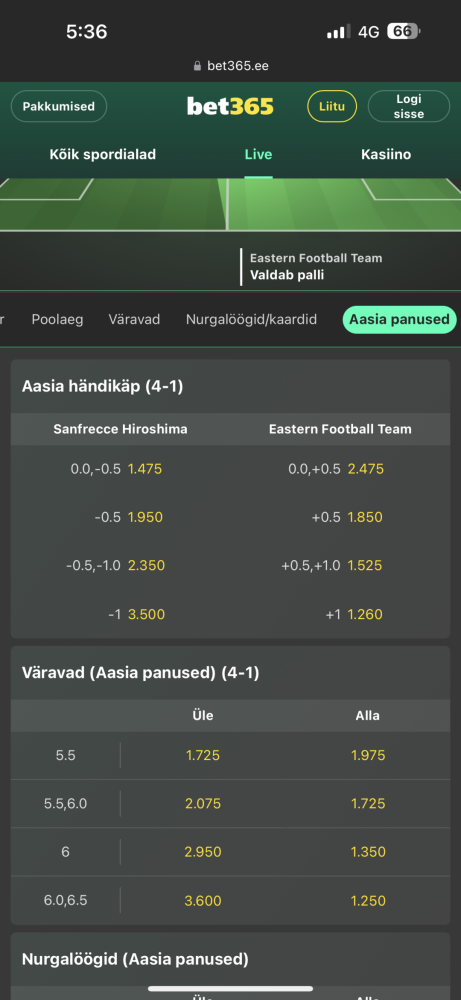The height and width of the screenshot is (1000, 461).
Task: Select Alla 6.0,6.5 odds 1.250
Action: coord(368,901)
